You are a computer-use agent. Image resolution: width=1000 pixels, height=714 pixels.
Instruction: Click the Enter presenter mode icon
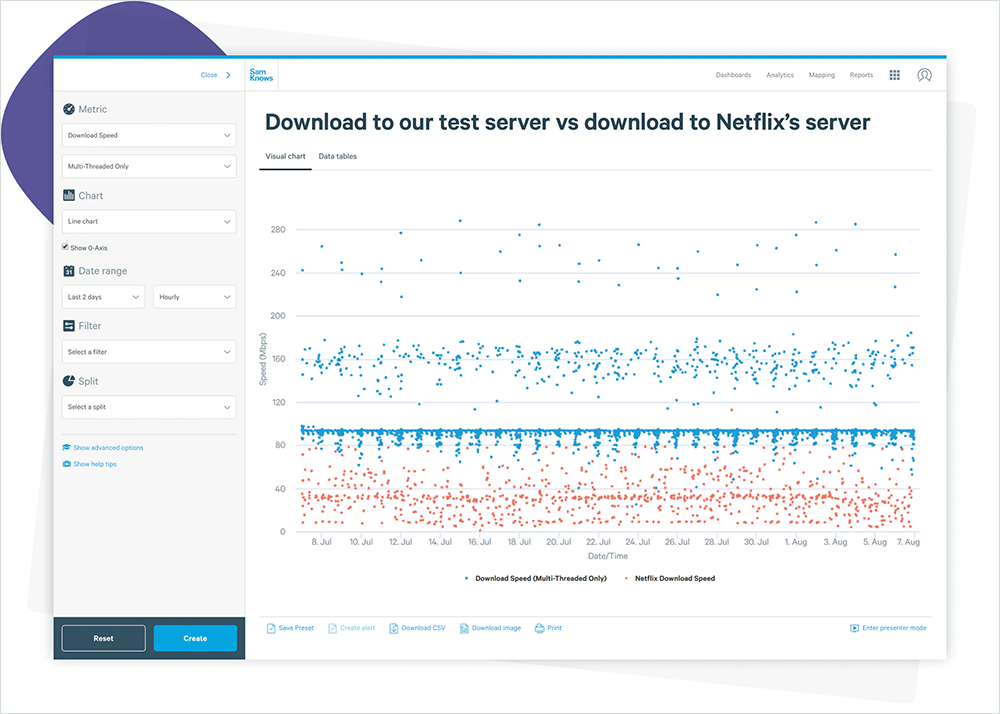tap(854, 628)
